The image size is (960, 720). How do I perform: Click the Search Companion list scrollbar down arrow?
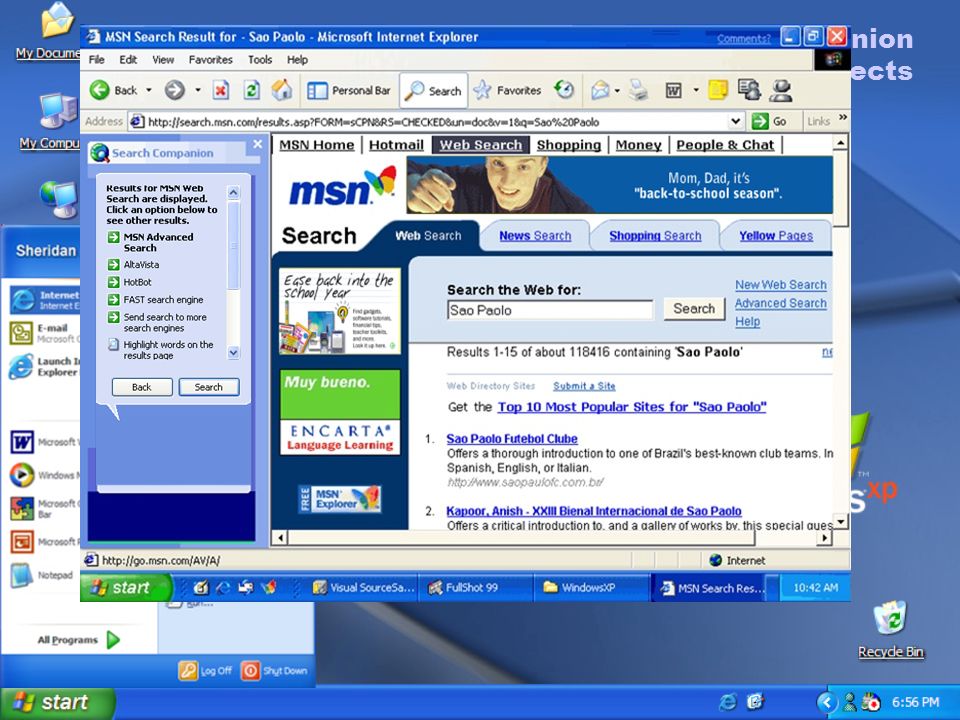point(233,353)
